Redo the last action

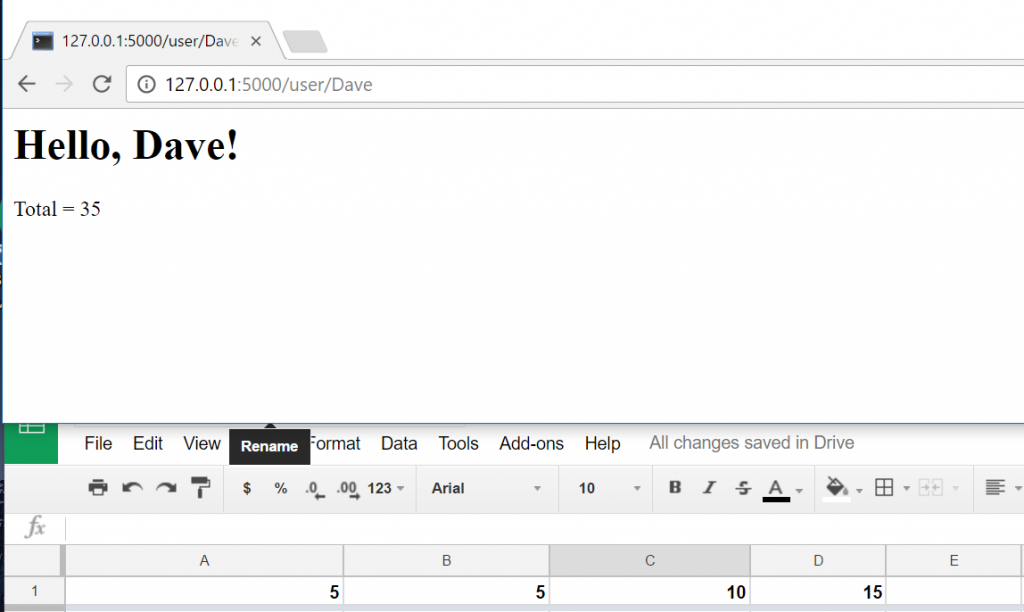point(166,488)
